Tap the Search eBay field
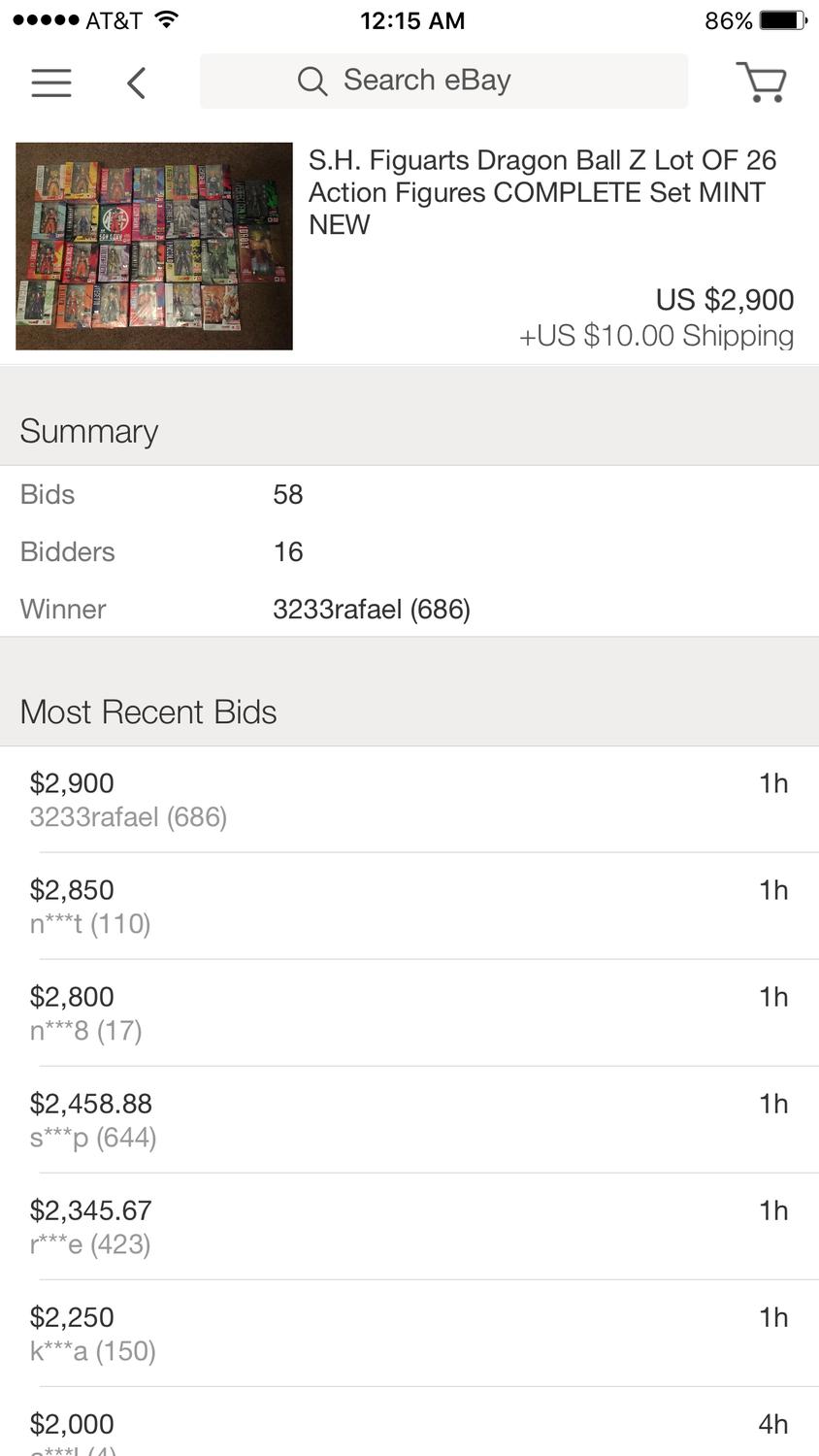Screen dimensions: 819x1456 click(443, 82)
